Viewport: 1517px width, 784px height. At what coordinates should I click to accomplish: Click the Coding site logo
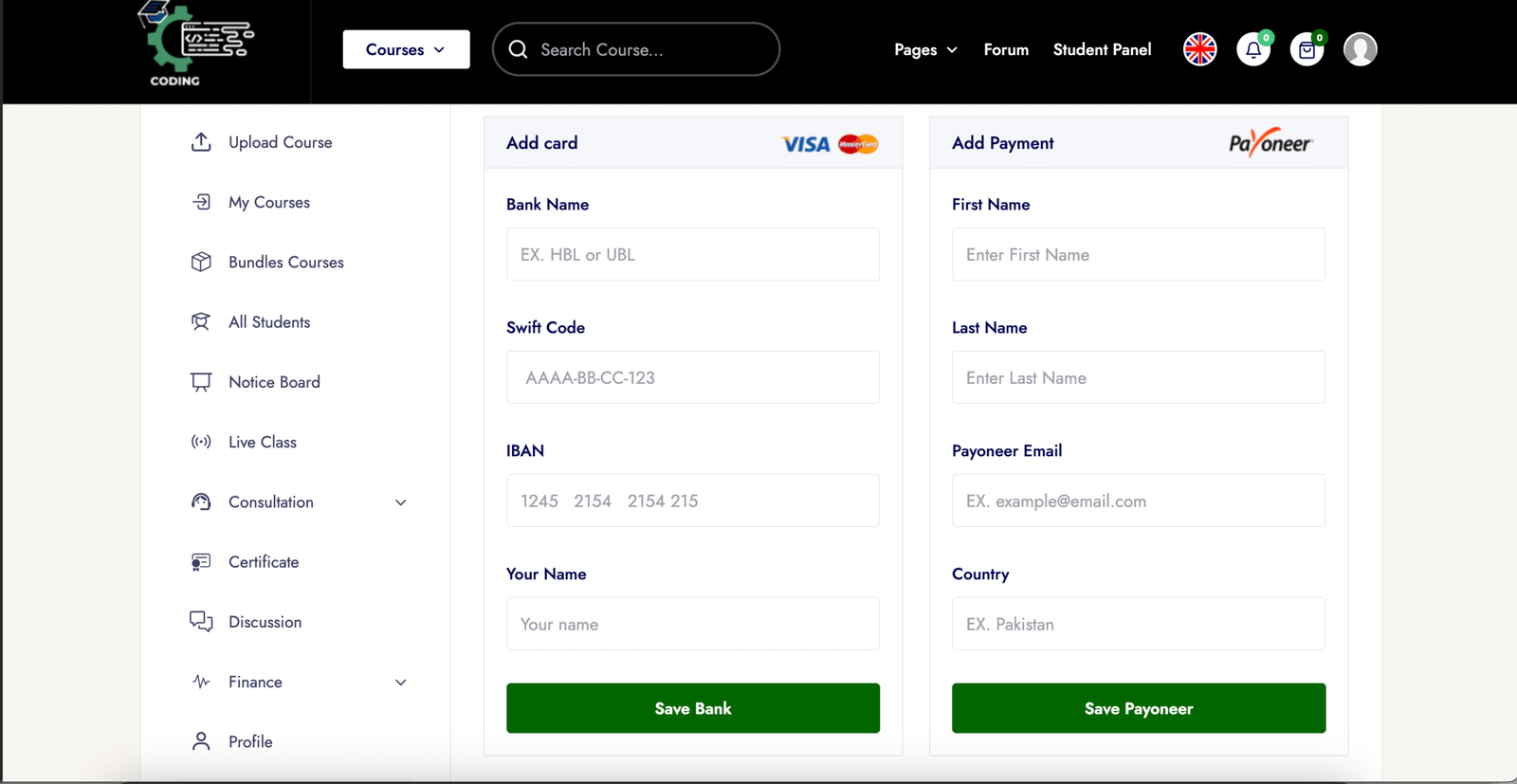[x=195, y=45]
